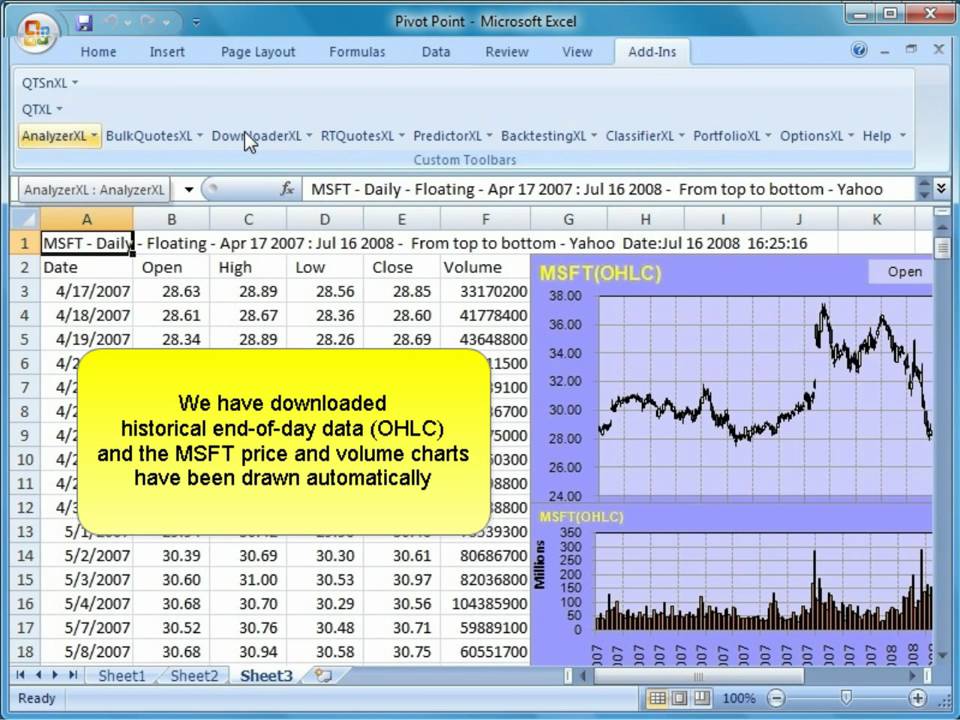Click the horizontal scrollbar right arrow
This screenshot has height=720, width=960.
[x=912, y=675]
